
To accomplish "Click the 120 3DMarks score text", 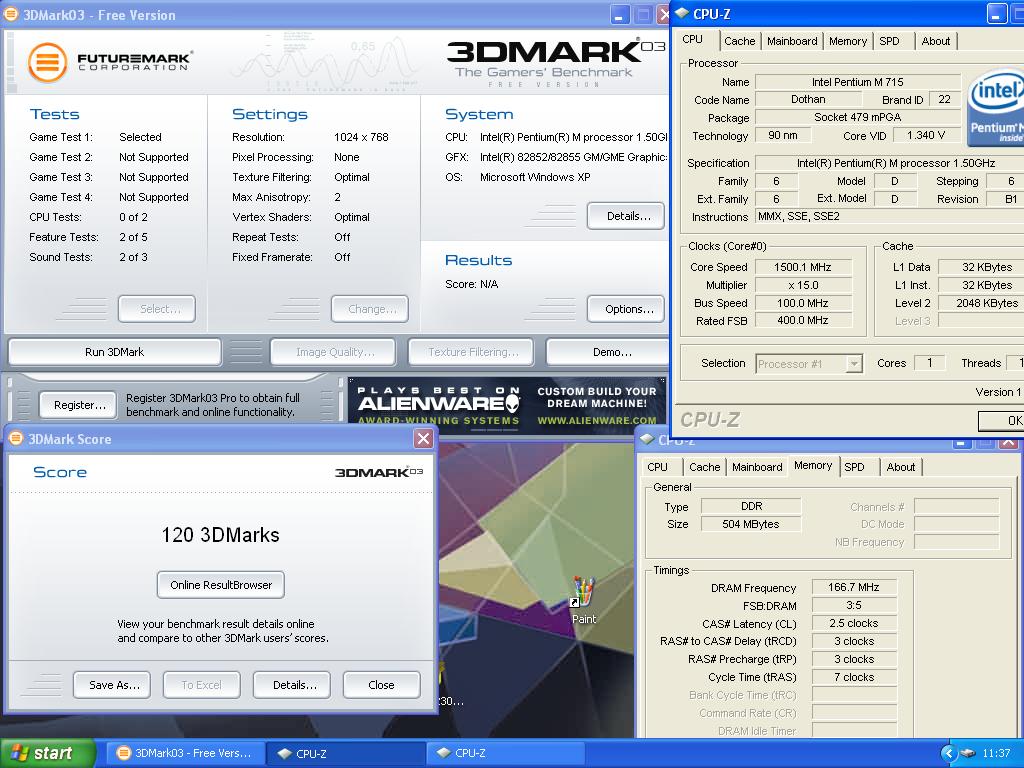I will tap(221, 535).
